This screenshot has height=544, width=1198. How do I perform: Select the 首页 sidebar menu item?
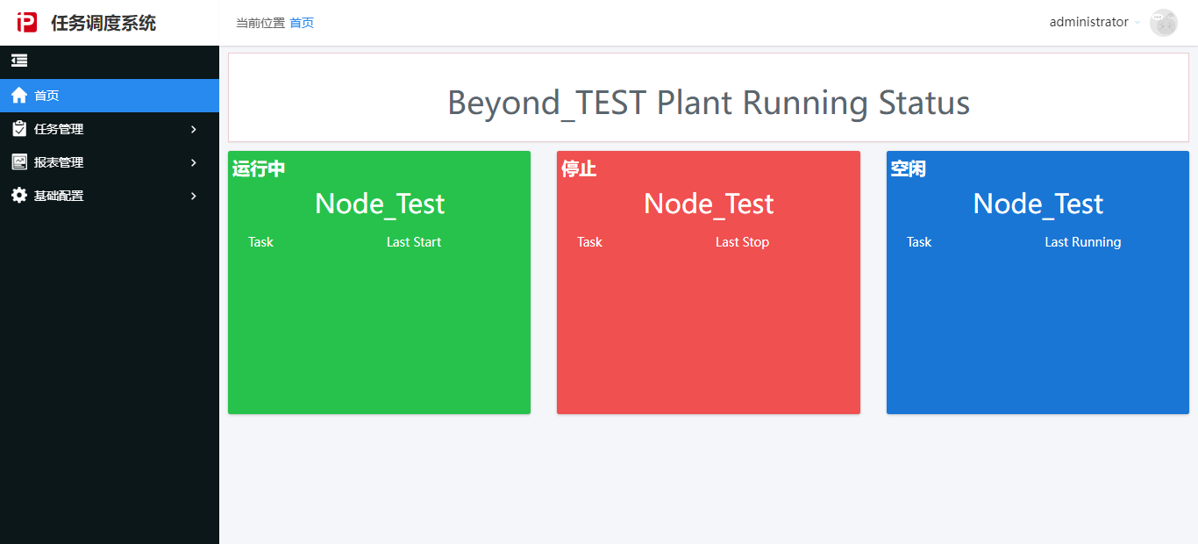pos(109,96)
